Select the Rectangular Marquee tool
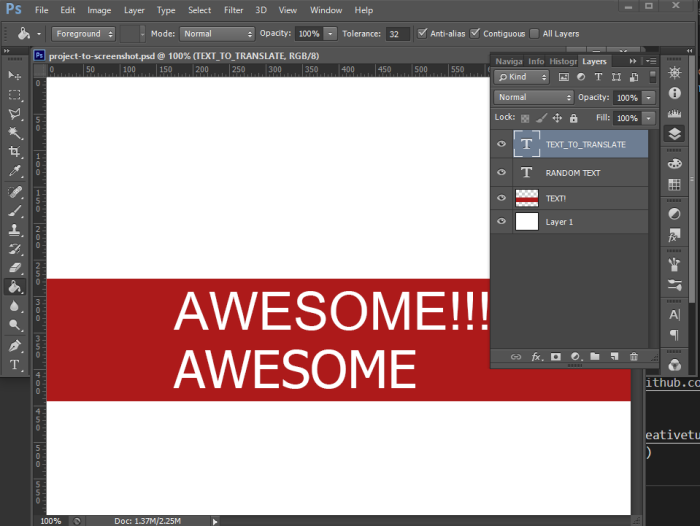Image resolution: width=700 pixels, height=526 pixels. [14, 95]
